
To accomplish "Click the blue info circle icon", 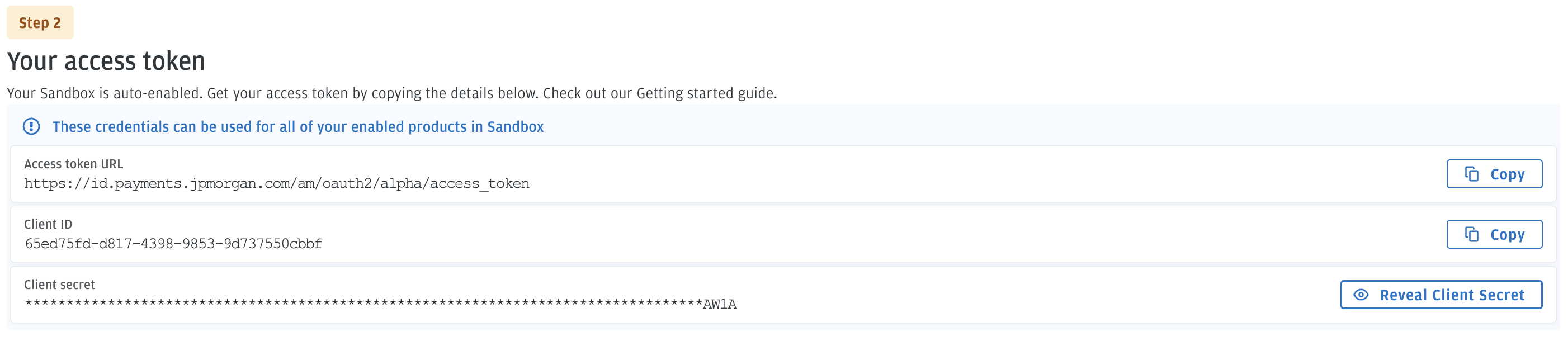I will click(31, 127).
